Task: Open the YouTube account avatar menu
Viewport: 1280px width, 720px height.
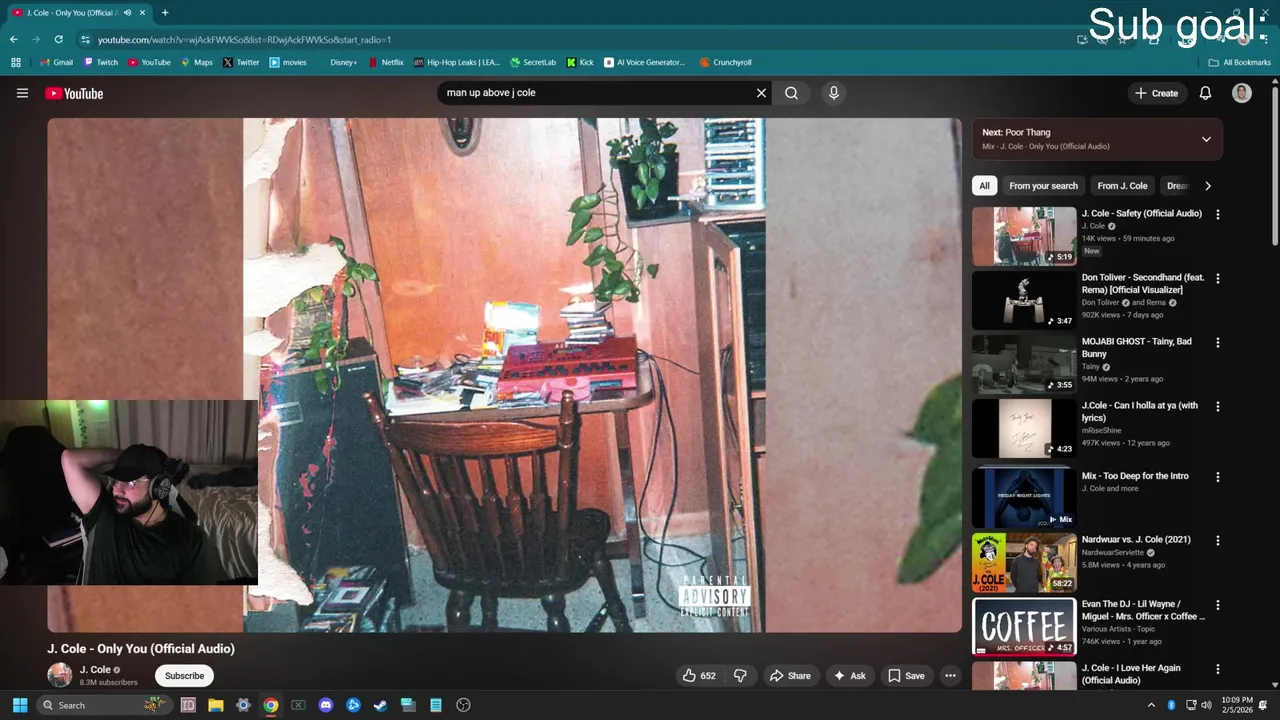Action: (x=1242, y=93)
